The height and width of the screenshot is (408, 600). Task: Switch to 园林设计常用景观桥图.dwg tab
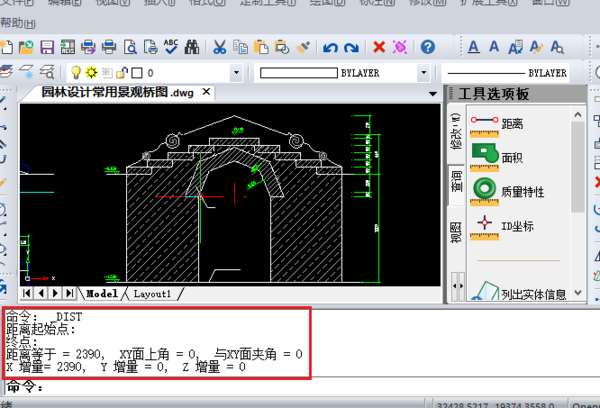coord(117,92)
